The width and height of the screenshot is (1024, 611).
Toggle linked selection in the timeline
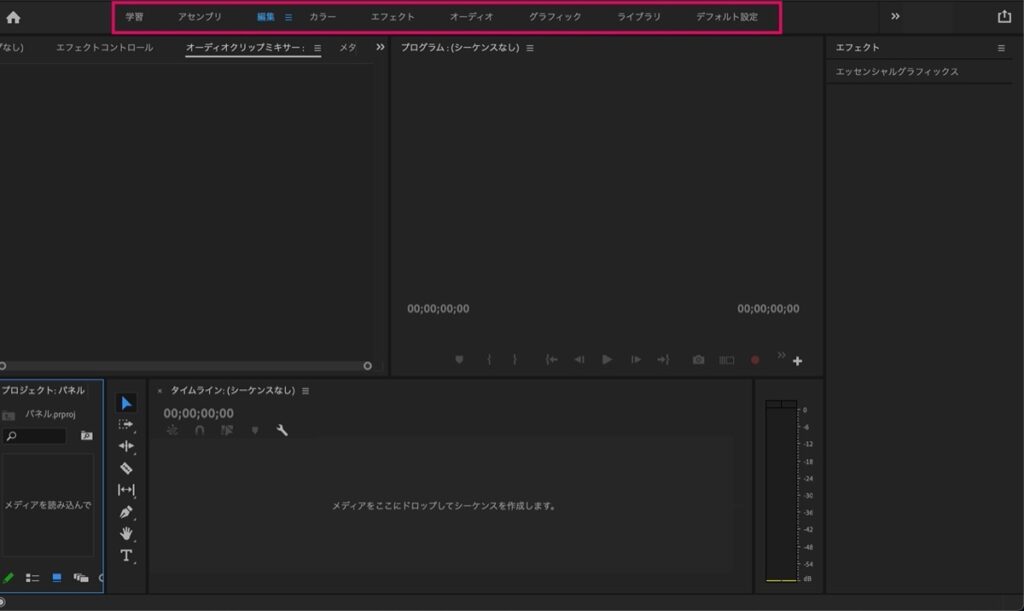point(227,430)
